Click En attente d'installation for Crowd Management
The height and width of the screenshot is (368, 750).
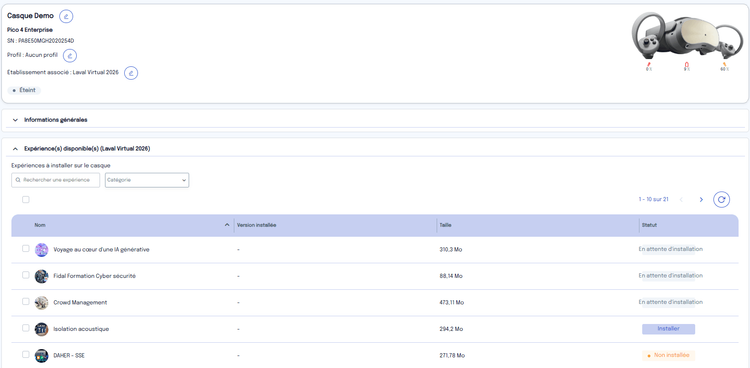click(x=670, y=302)
